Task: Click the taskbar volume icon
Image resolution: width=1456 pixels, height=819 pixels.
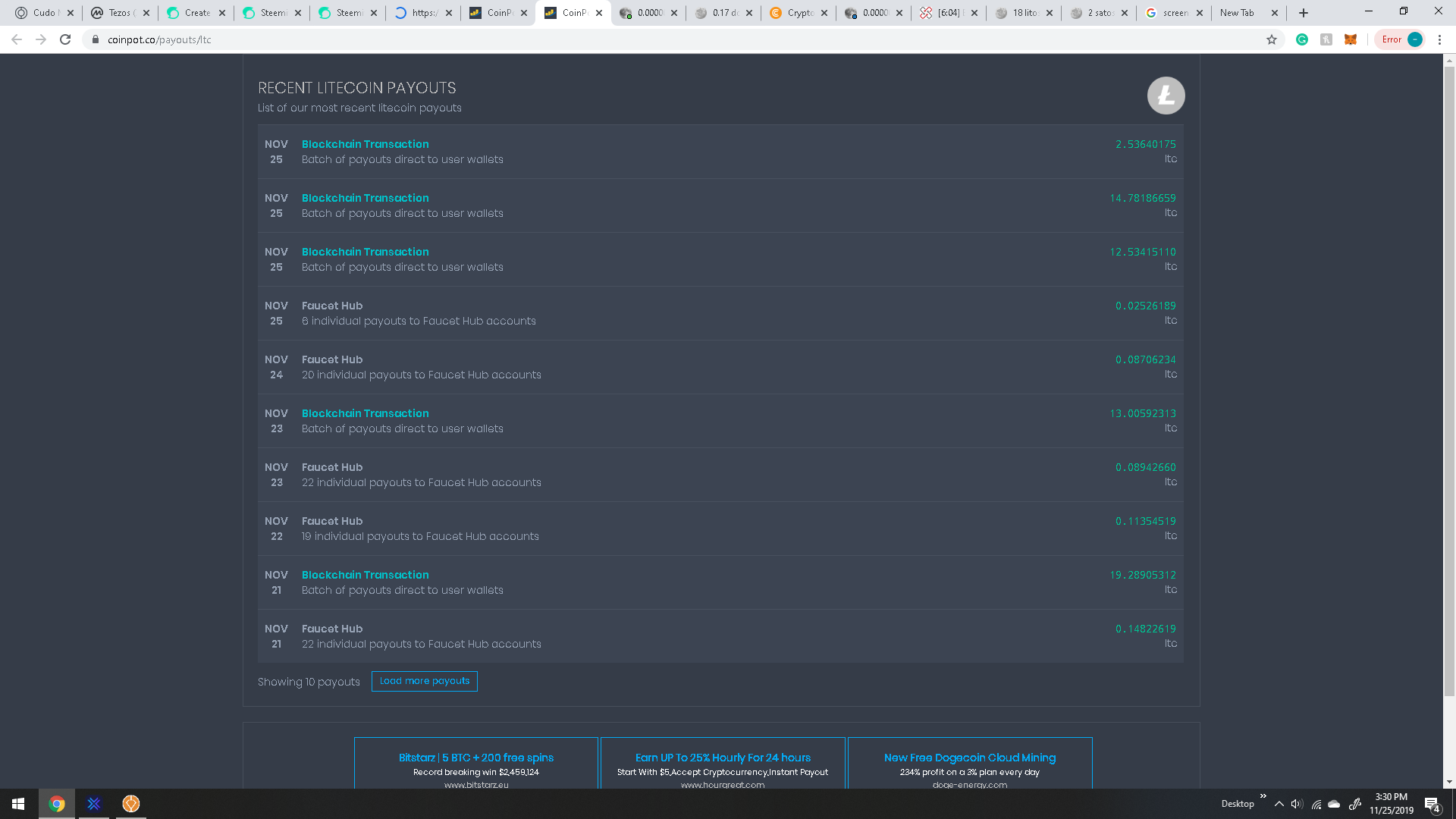Action: tap(1296, 804)
